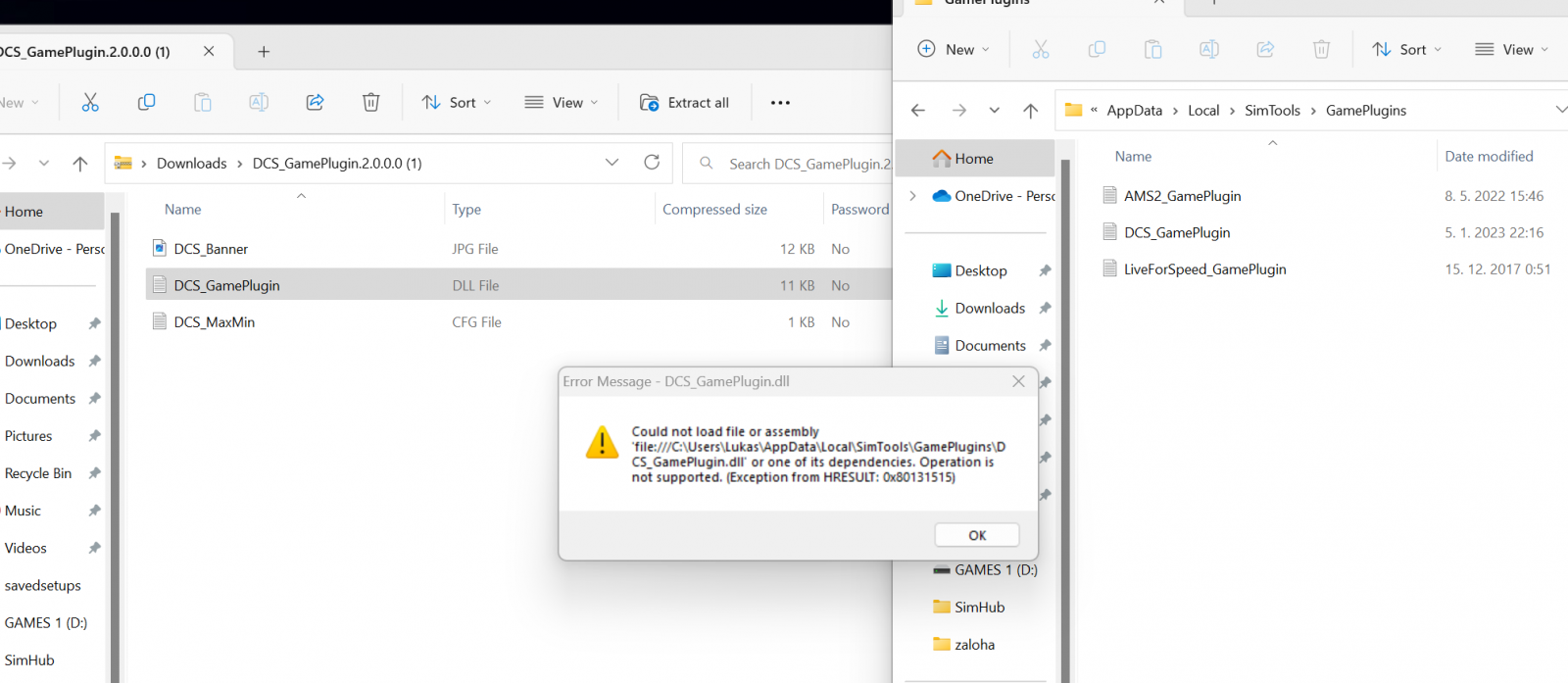The image size is (1568, 683).
Task: Go back in GamePlugins window
Action: (x=918, y=111)
